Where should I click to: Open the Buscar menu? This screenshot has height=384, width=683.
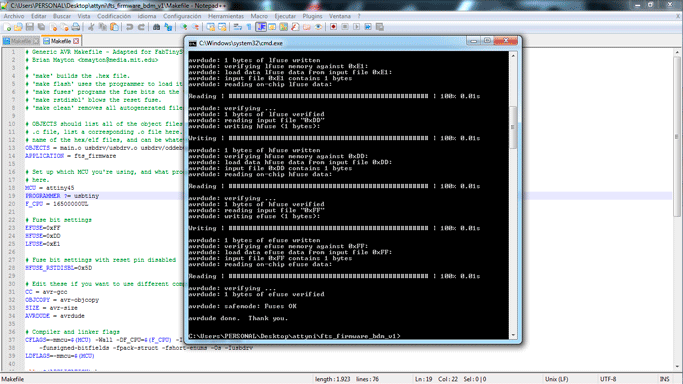click(62, 16)
